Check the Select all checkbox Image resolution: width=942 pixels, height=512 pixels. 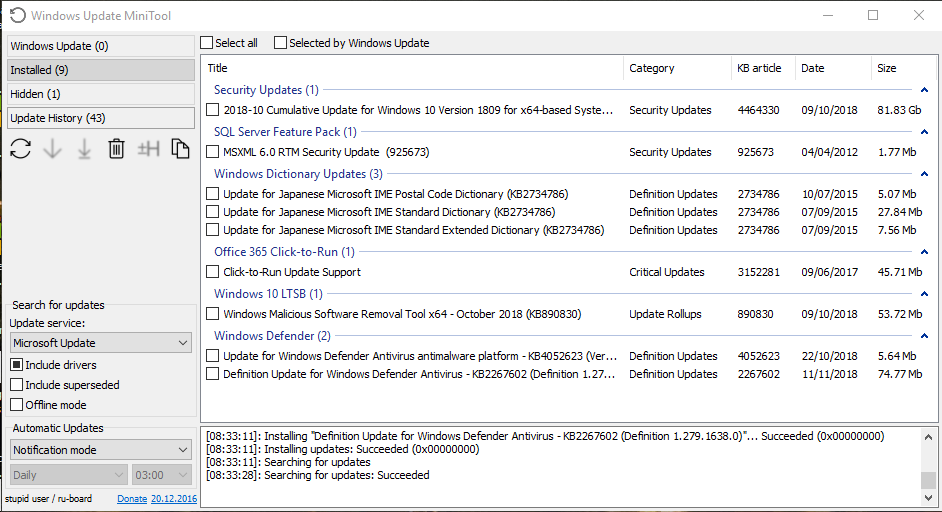pos(207,43)
